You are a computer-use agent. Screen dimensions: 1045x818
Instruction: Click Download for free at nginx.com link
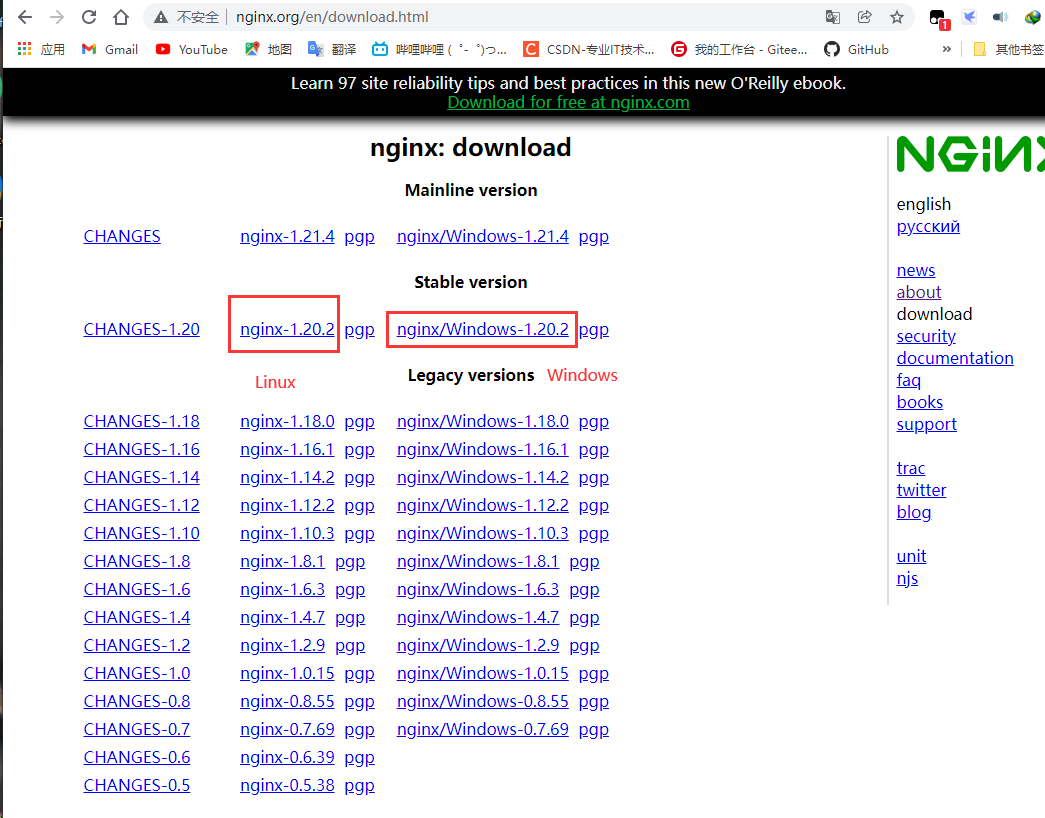click(x=568, y=103)
